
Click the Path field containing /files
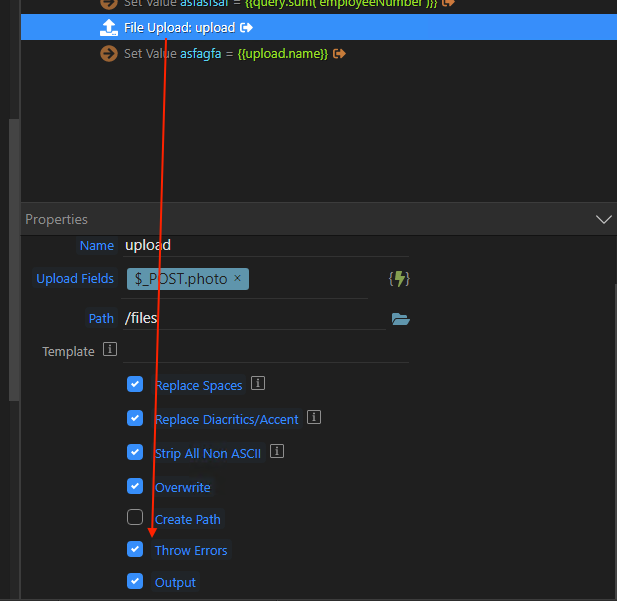click(x=250, y=319)
